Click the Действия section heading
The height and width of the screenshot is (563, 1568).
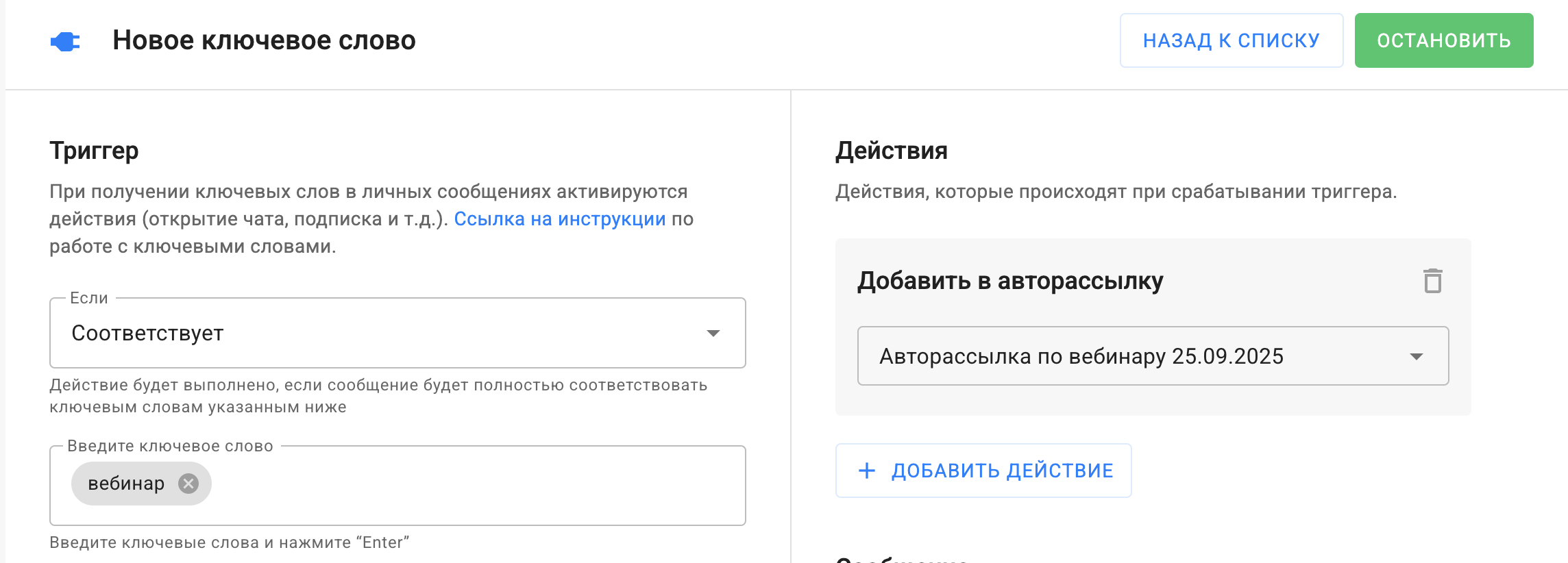click(x=891, y=151)
